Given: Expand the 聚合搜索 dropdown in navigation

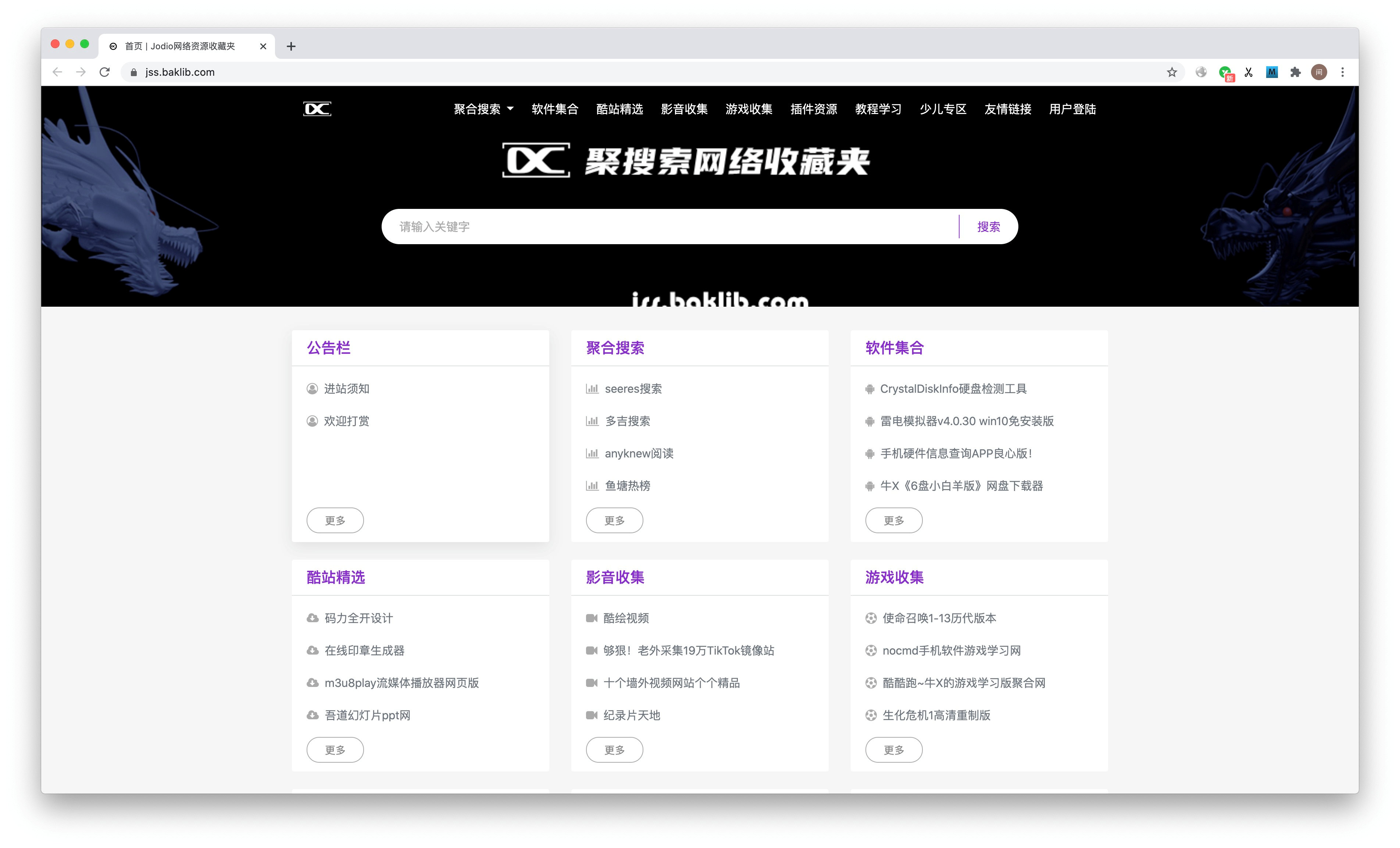Looking at the screenshot, I should [483, 109].
